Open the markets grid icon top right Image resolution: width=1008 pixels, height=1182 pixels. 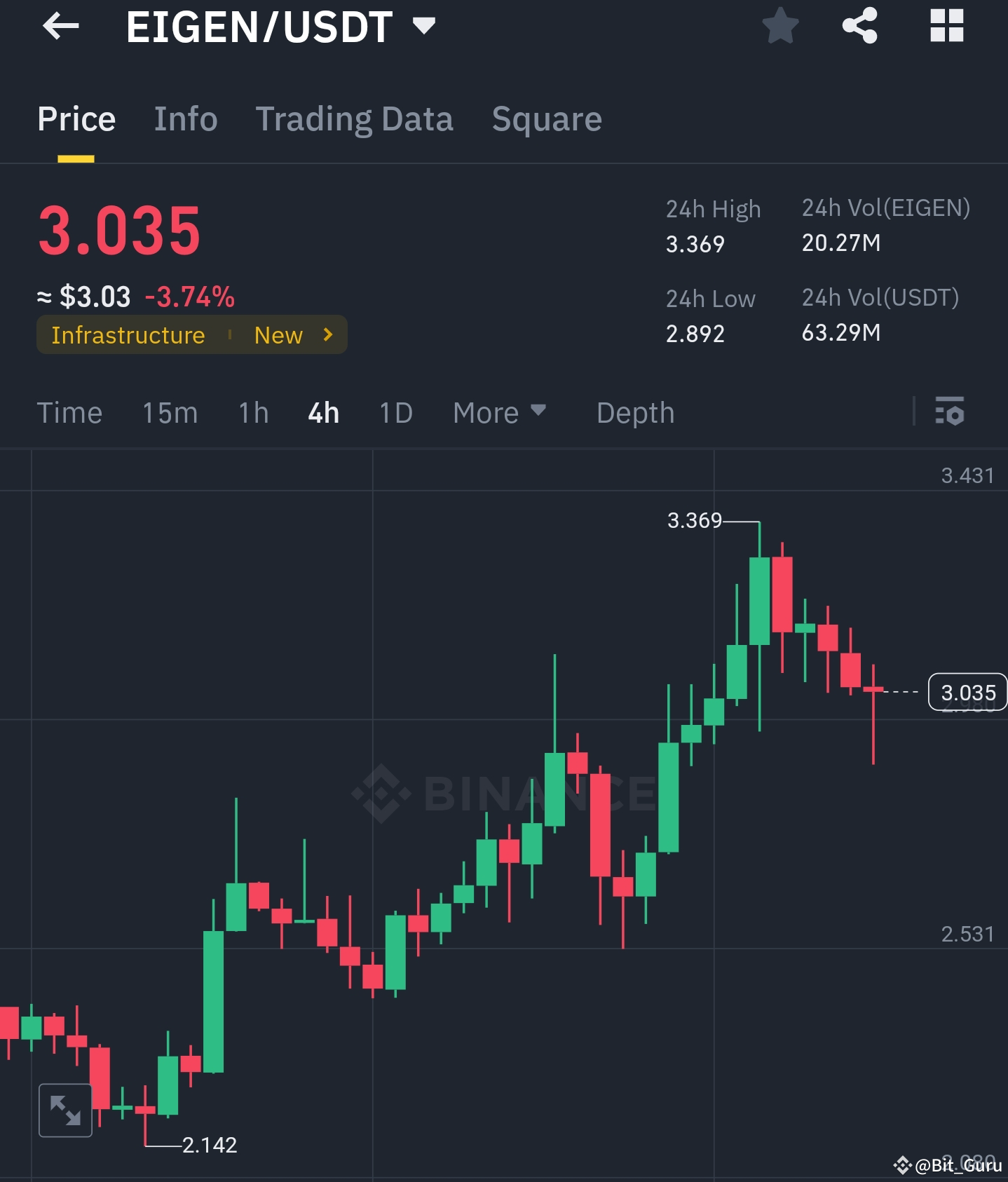(x=946, y=27)
